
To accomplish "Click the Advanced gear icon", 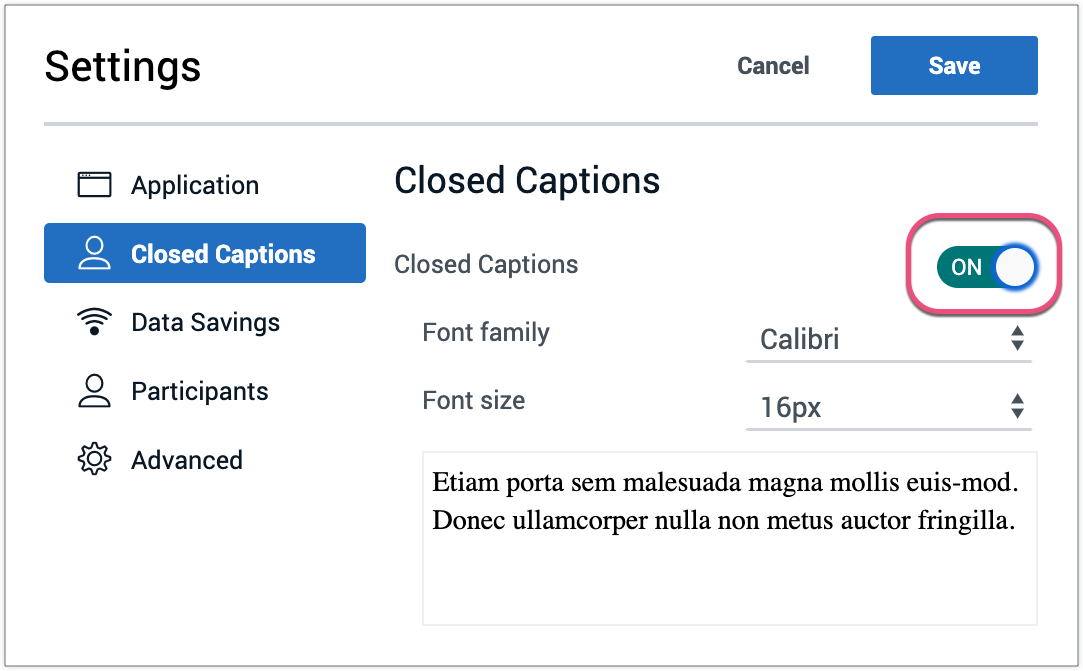I will pos(94,460).
